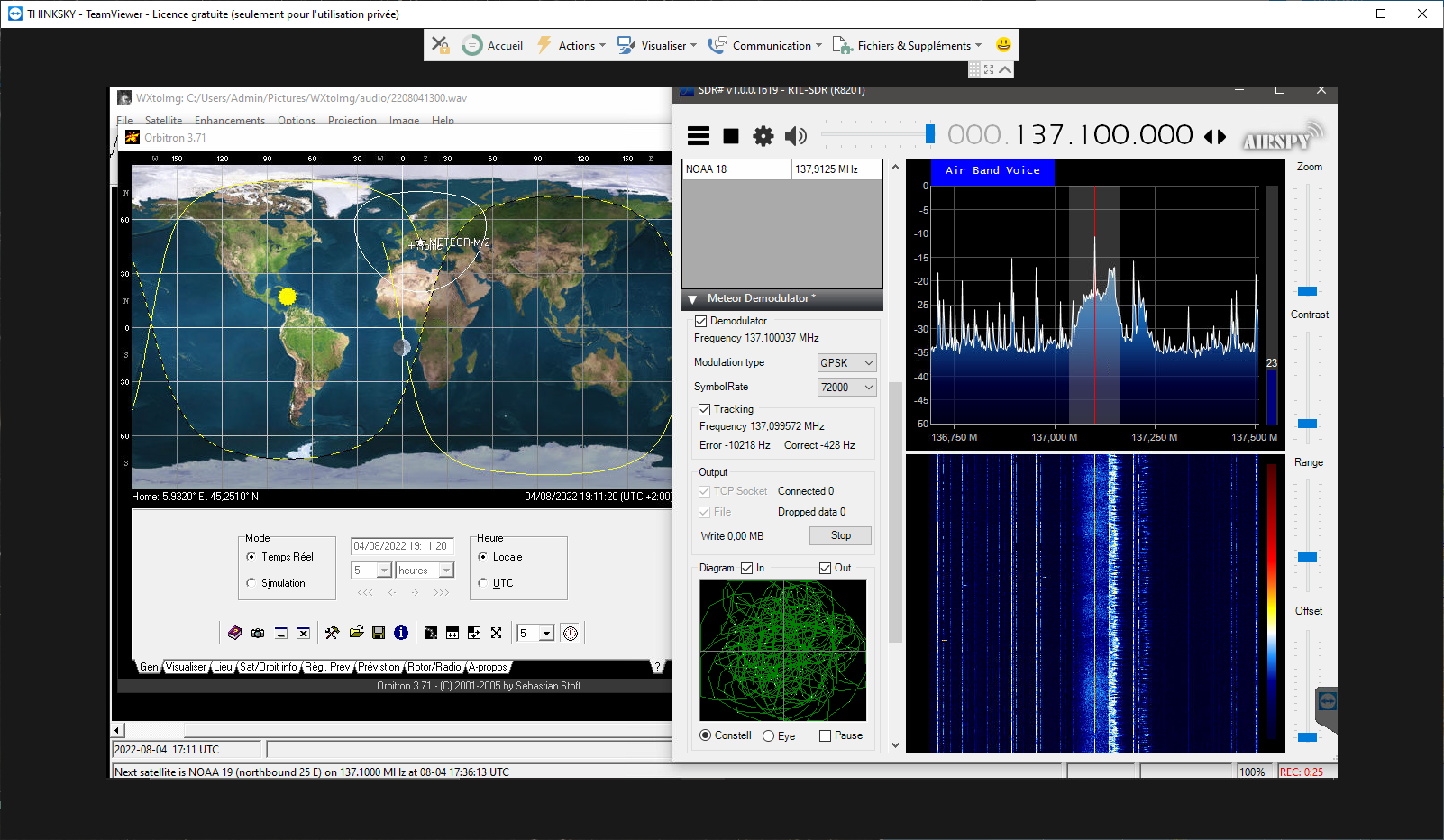1444x840 pixels.
Task: Select the Simulation mode radio button
Action: tap(251, 583)
